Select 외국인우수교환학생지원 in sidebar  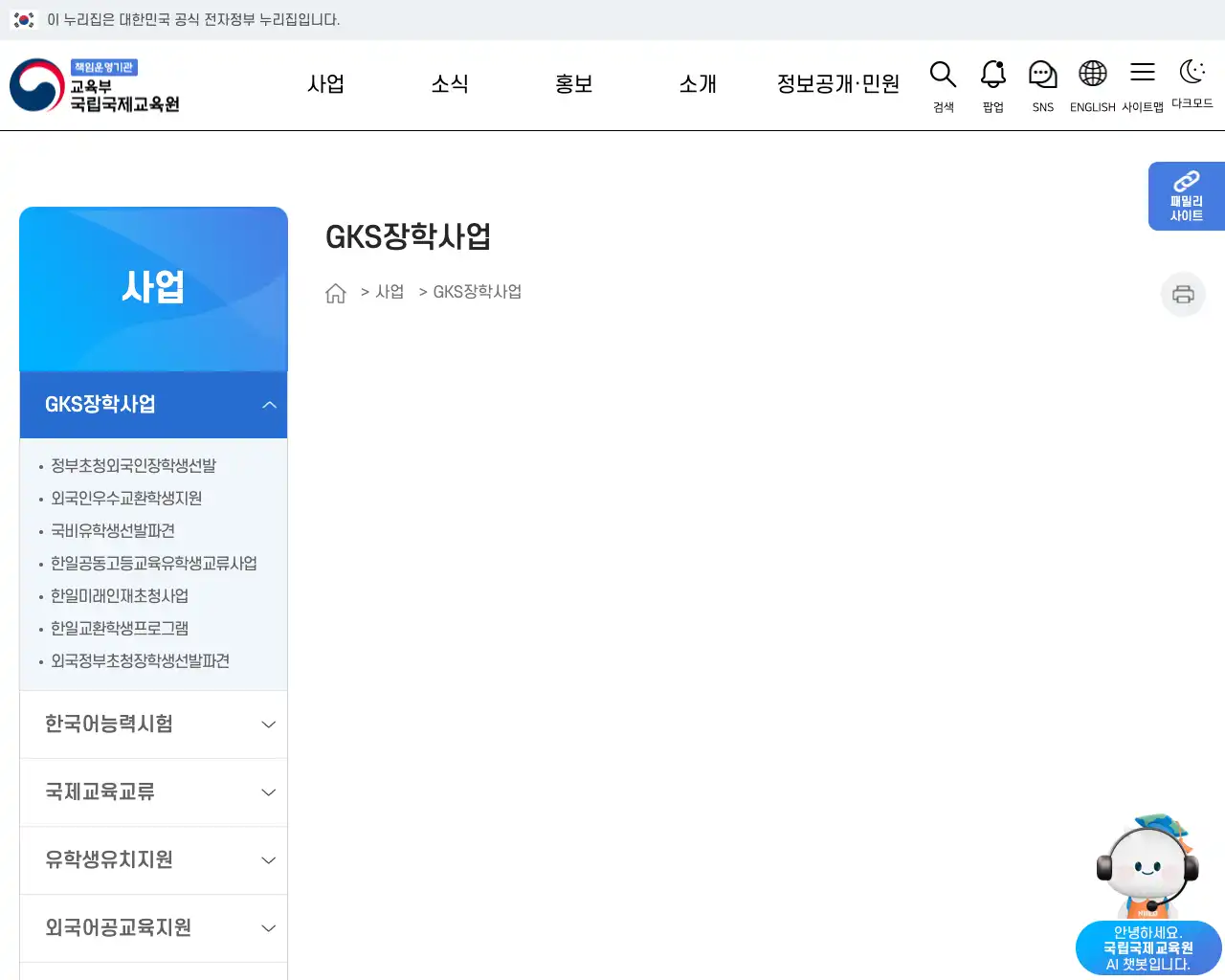[x=126, y=499]
